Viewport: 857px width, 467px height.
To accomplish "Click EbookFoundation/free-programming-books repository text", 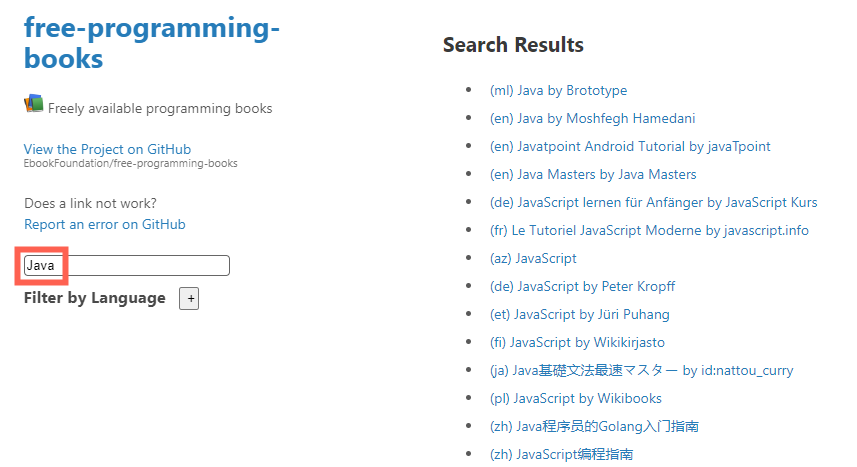I will [131, 164].
